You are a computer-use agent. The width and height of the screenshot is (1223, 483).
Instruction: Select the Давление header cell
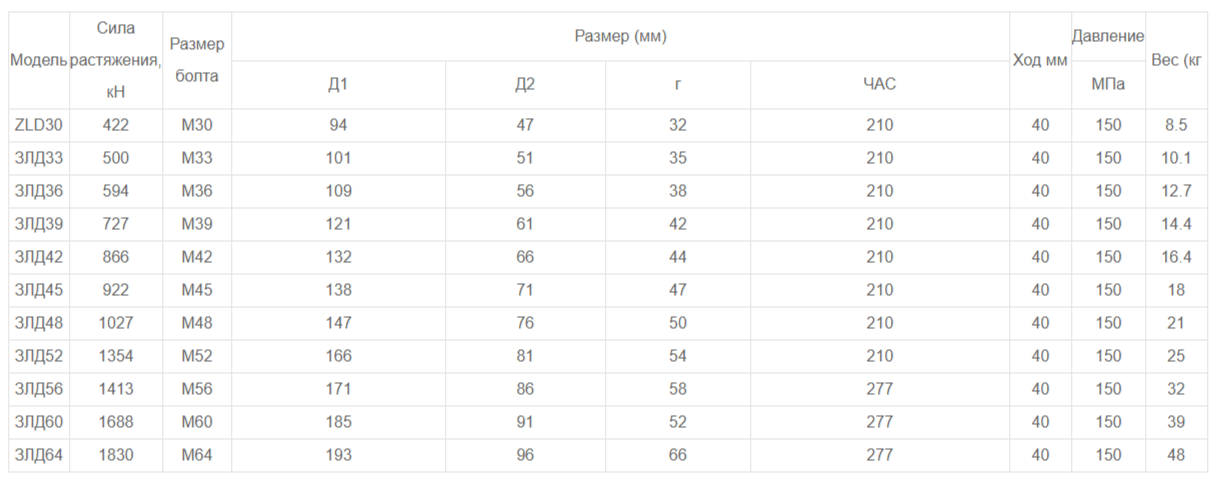point(1108,36)
